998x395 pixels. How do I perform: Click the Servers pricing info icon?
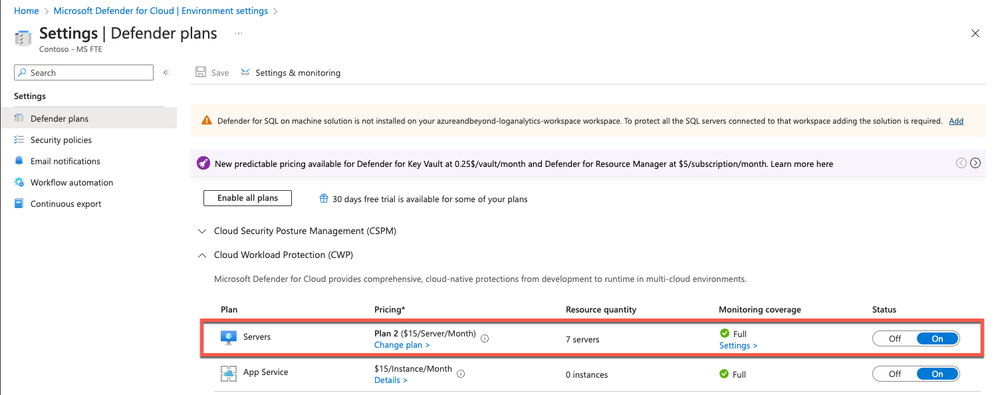pos(484,338)
